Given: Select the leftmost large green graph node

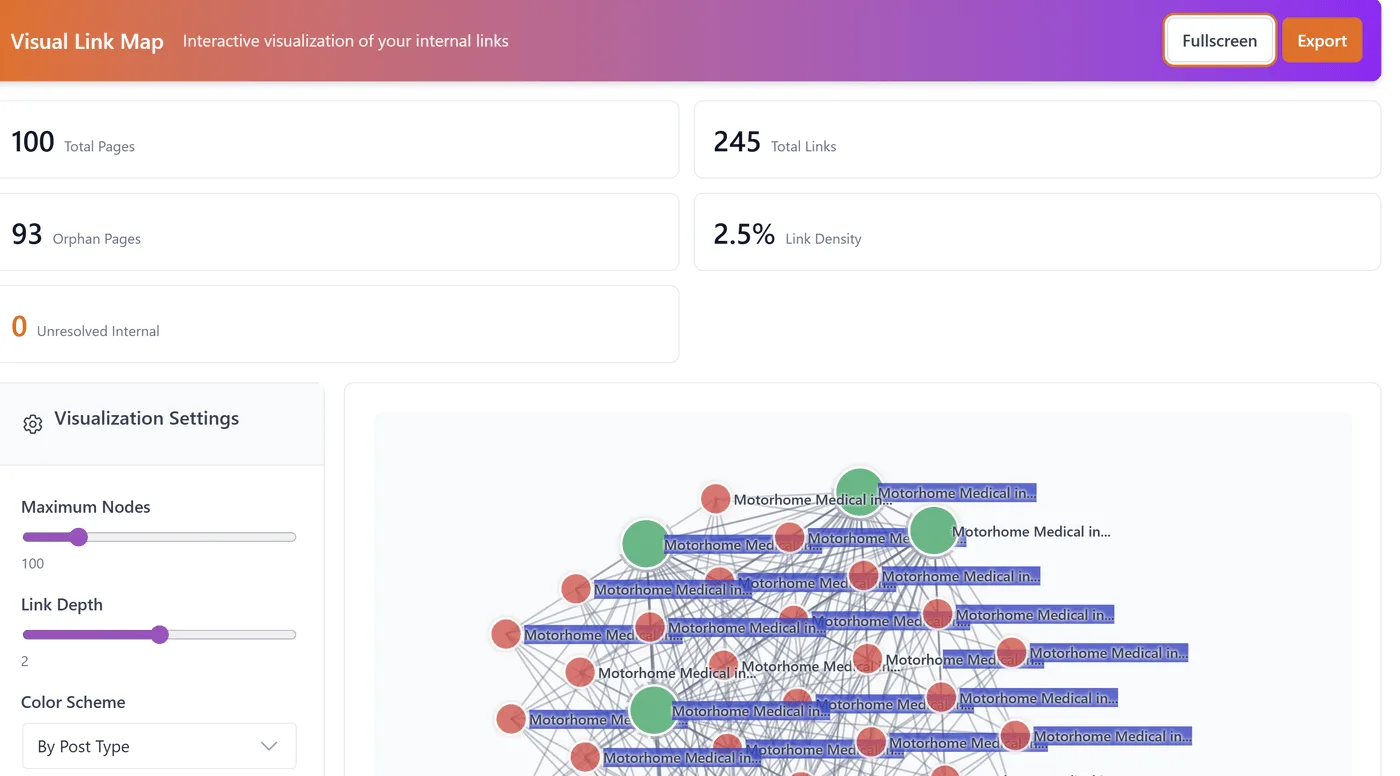Looking at the screenshot, I should tap(645, 544).
